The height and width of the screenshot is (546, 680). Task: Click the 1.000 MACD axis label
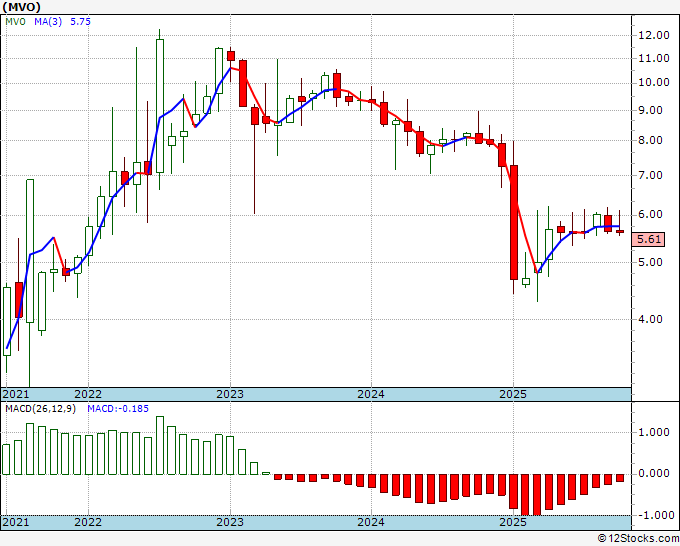pyautogui.click(x=654, y=432)
